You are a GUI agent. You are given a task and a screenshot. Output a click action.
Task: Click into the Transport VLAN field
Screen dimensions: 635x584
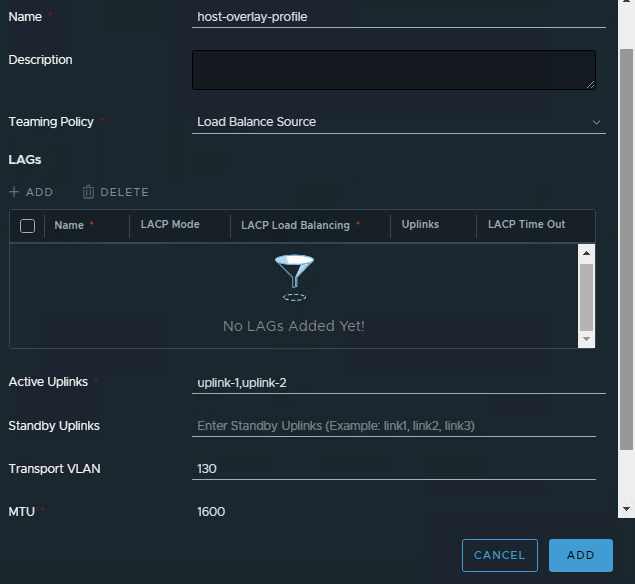point(394,469)
